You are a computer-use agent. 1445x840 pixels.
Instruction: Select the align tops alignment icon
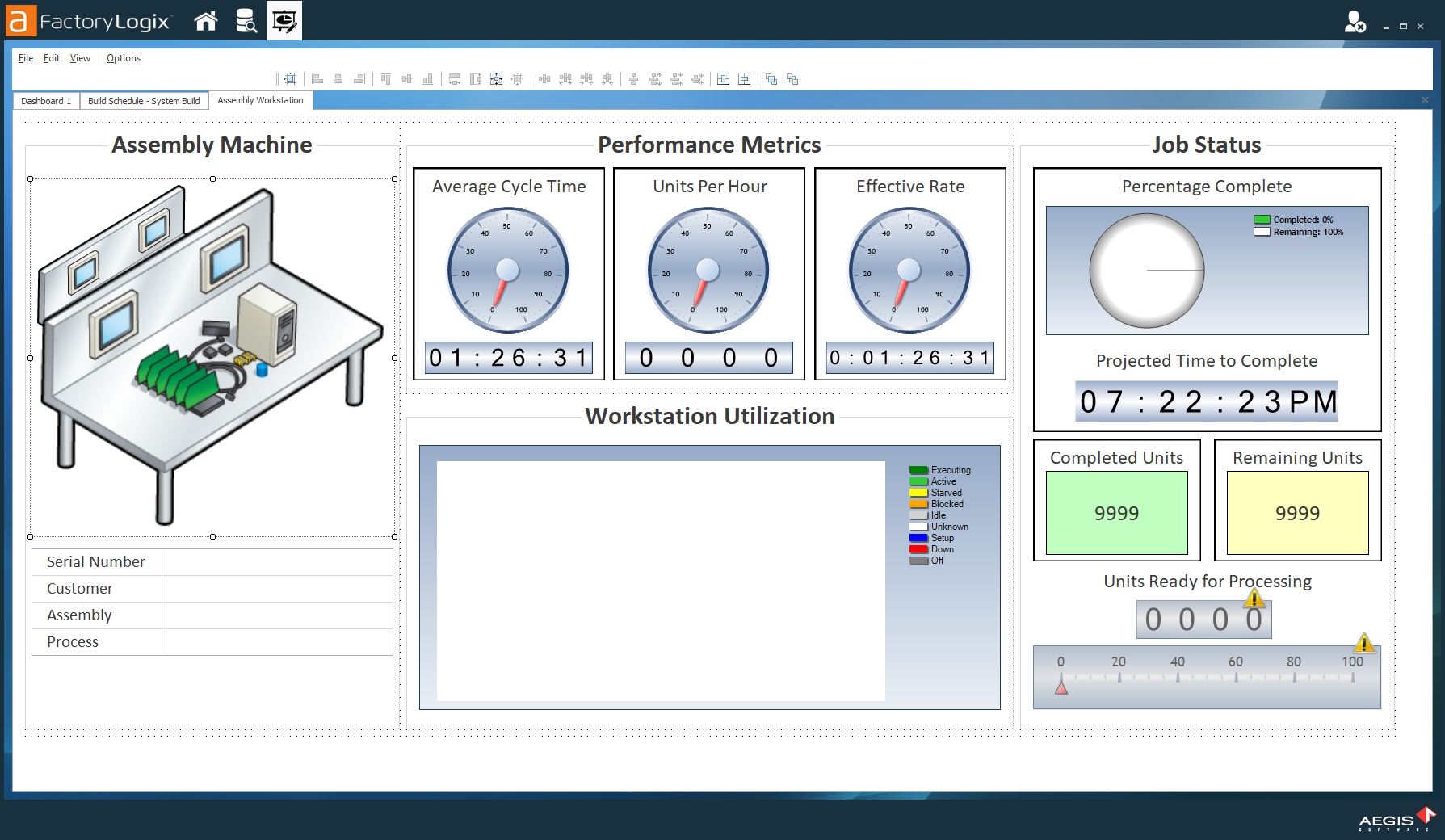[x=385, y=78]
